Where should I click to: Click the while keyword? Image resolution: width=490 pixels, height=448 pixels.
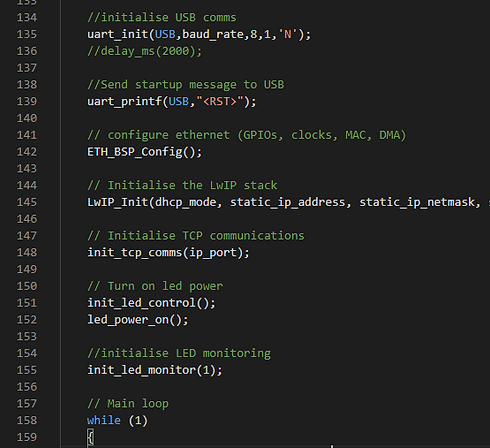(104, 420)
